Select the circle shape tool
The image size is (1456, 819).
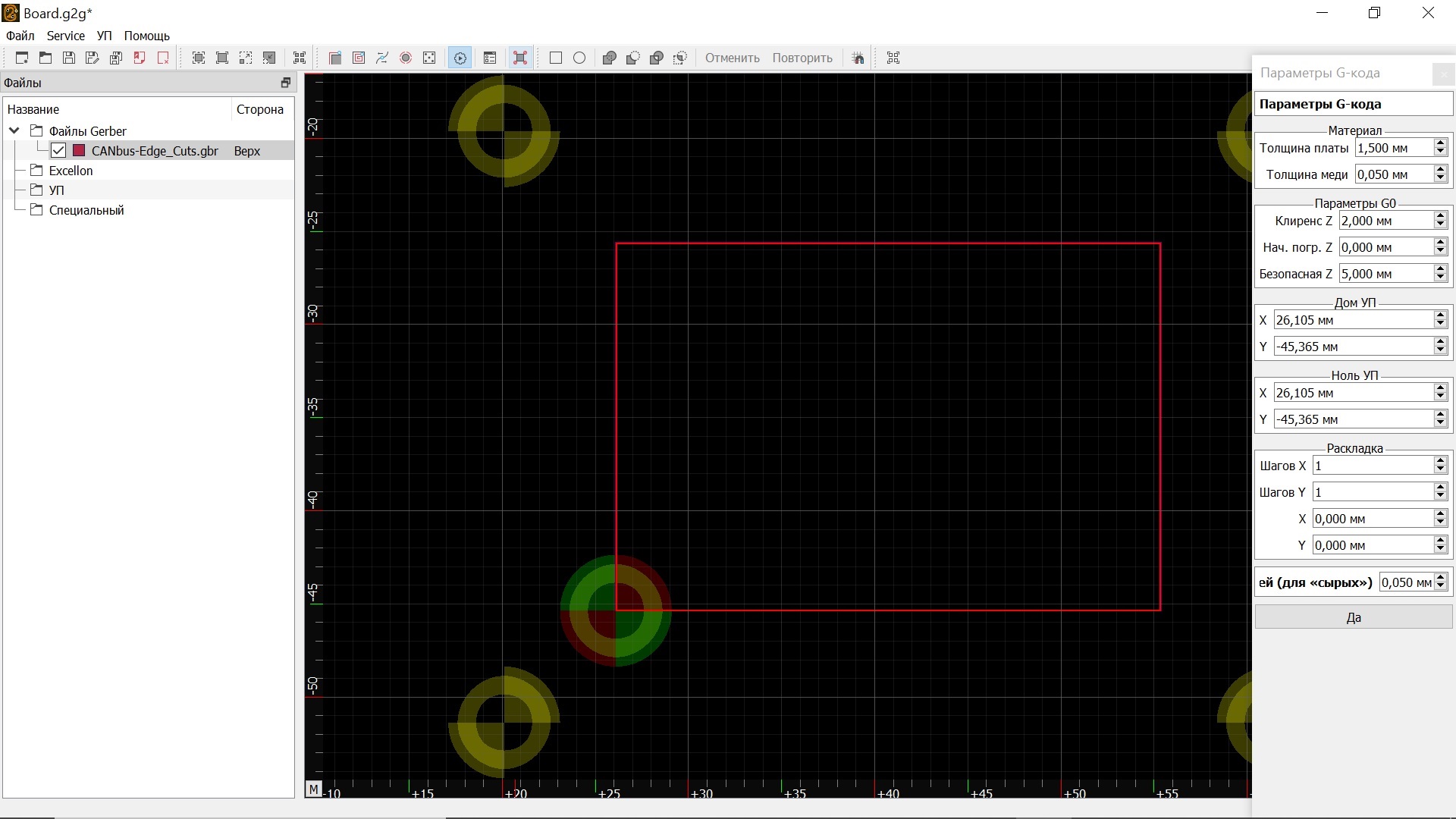click(579, 58)
